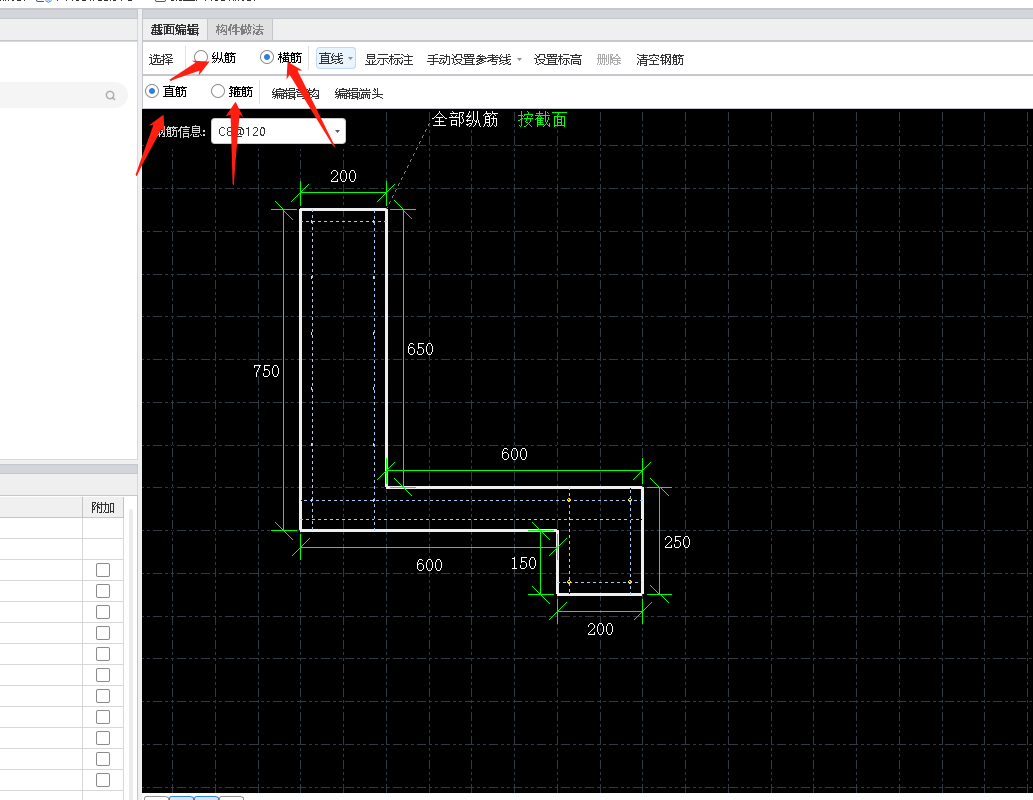Screen dimensions: 1033x800
Task: Click the 设置标高 button
Action: coord(557,59)
